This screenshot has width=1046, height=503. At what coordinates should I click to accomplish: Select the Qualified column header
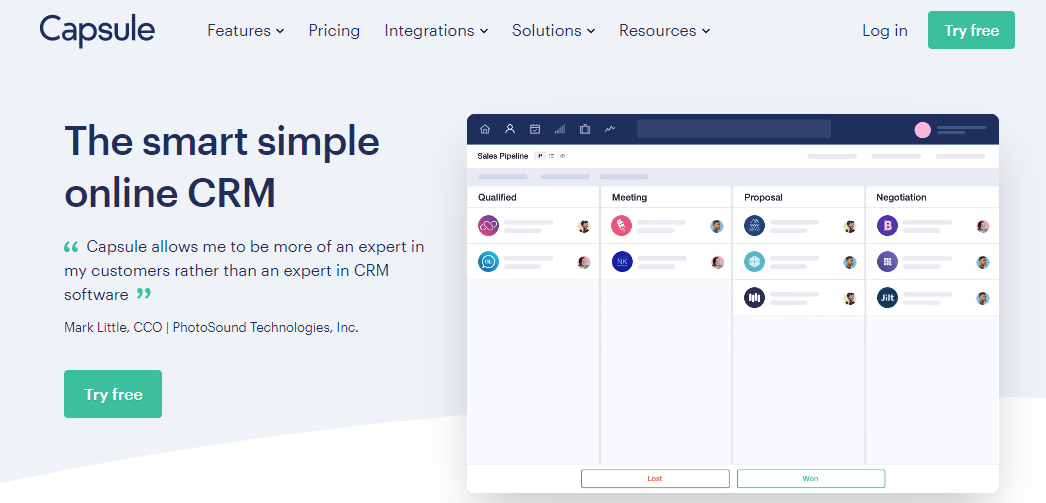coord(497,197)
